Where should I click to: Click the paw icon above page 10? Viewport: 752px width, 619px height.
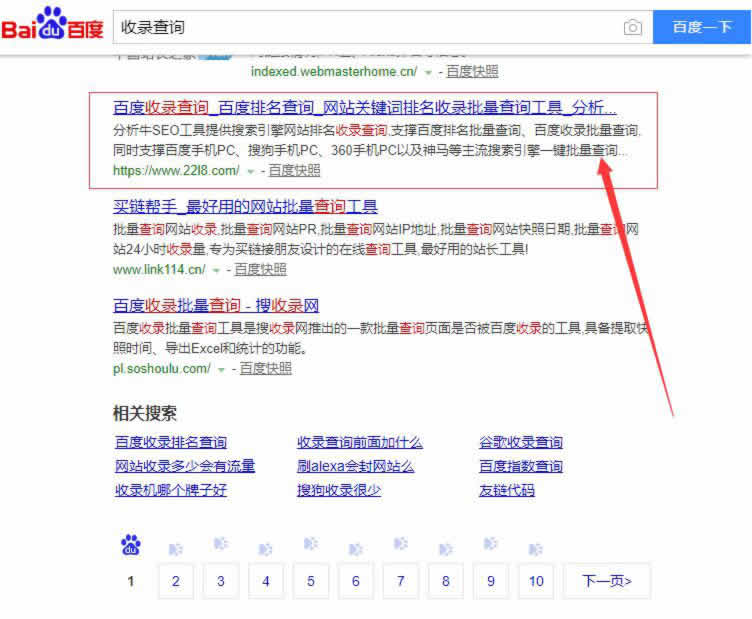click(x=536, y=548)
